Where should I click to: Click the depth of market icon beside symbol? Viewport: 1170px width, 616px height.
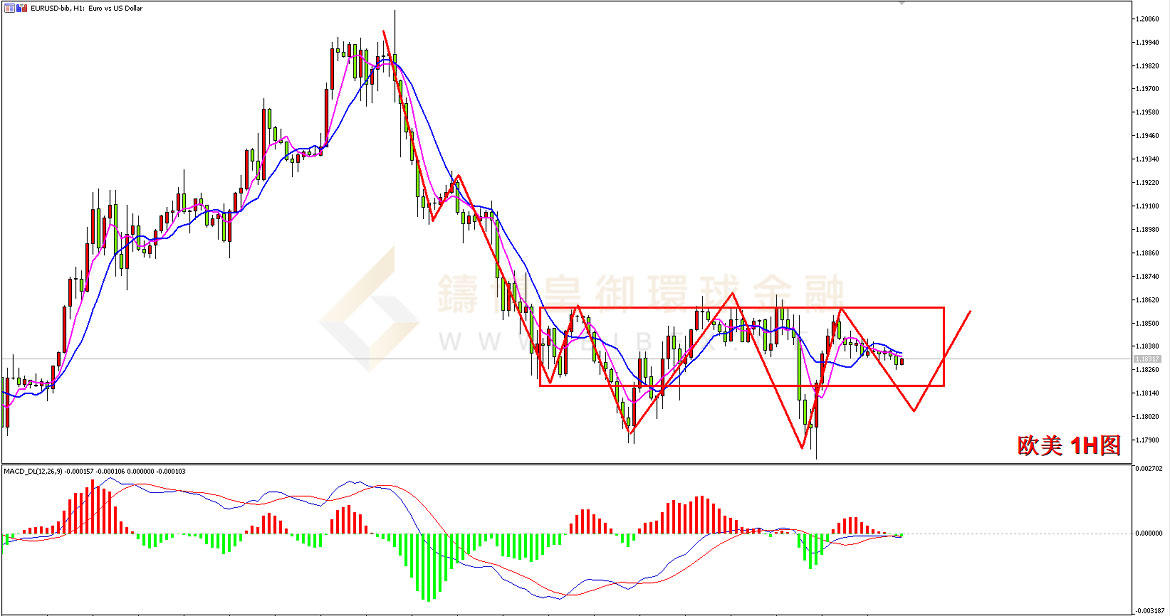point(20,7)
